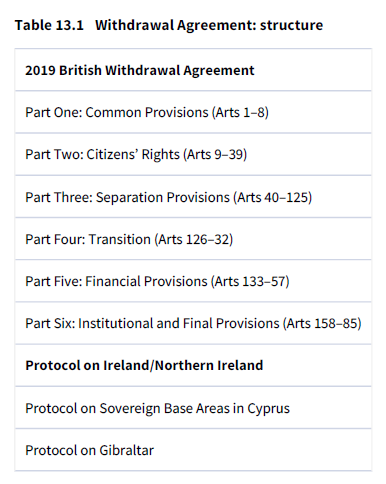Click the text 'Arts 9–39'
The width and height of the screenshot is (386, 484).
point(215,155)
